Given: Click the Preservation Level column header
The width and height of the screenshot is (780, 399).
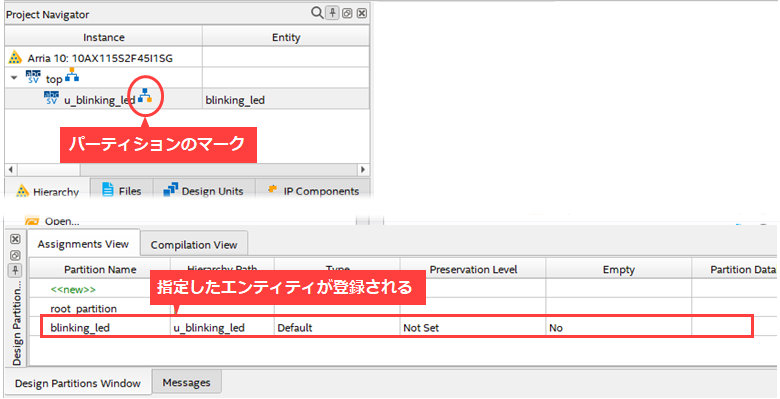Looking at the screenshot, I should tap(473, 269).
